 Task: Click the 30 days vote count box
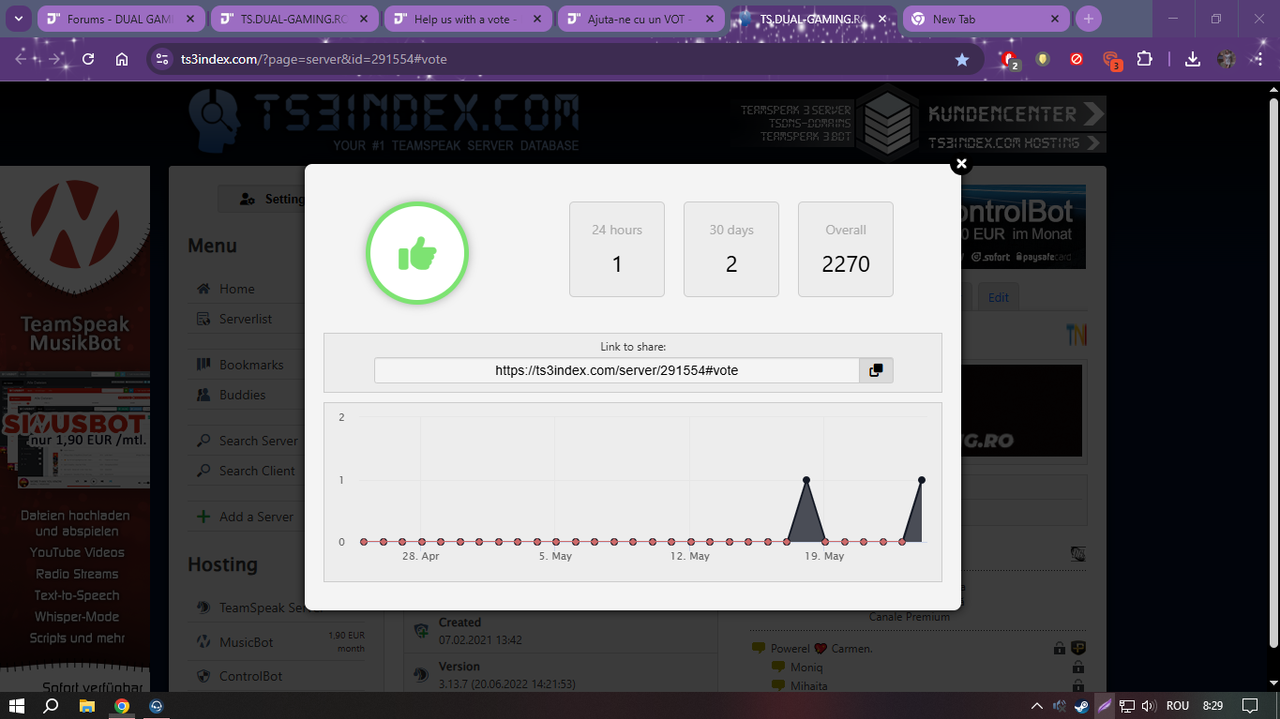731,249
